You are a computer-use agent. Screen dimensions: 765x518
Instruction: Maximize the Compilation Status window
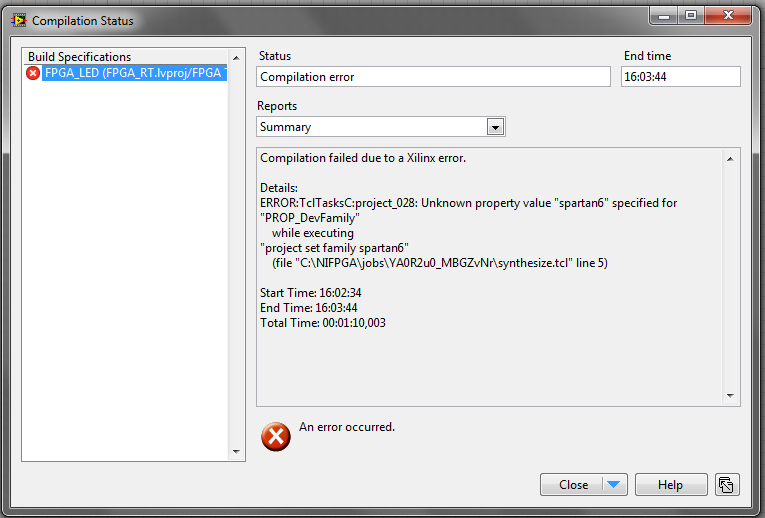pos(690,15)
